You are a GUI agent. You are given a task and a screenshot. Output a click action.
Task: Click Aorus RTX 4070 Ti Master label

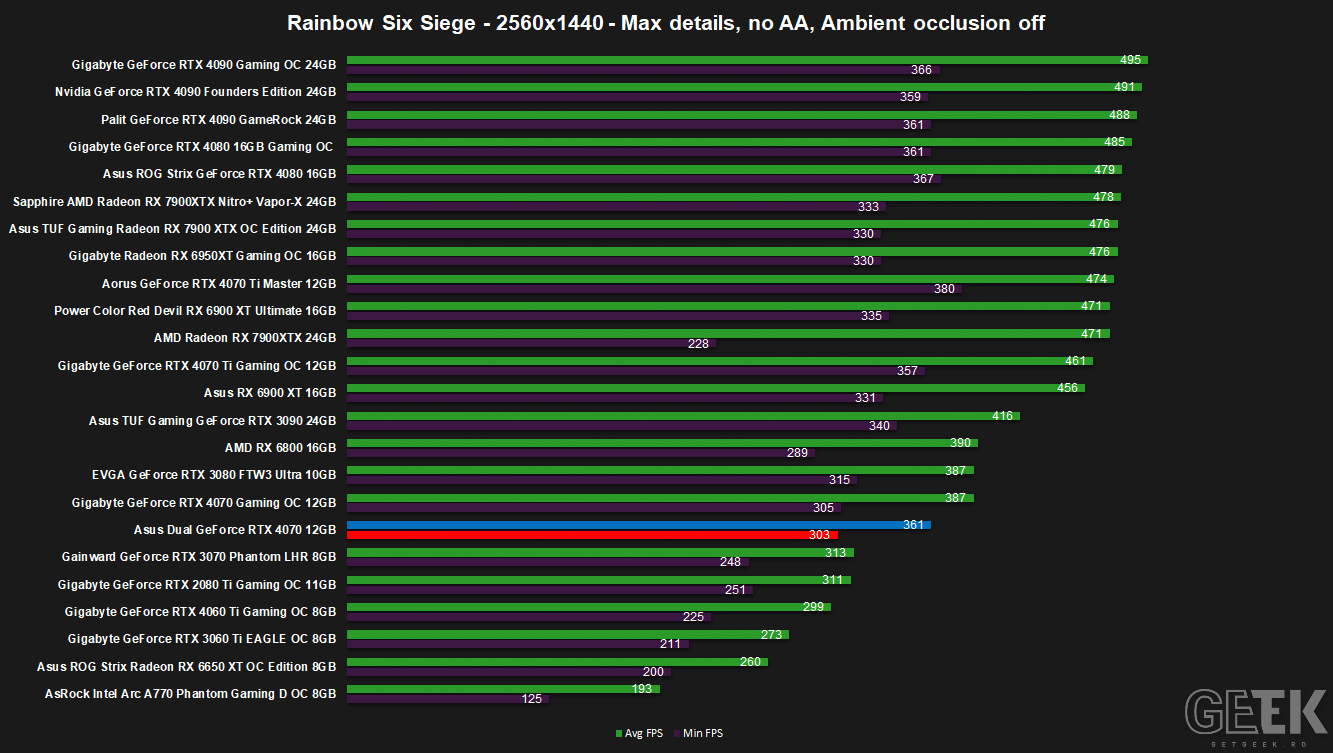219,284
